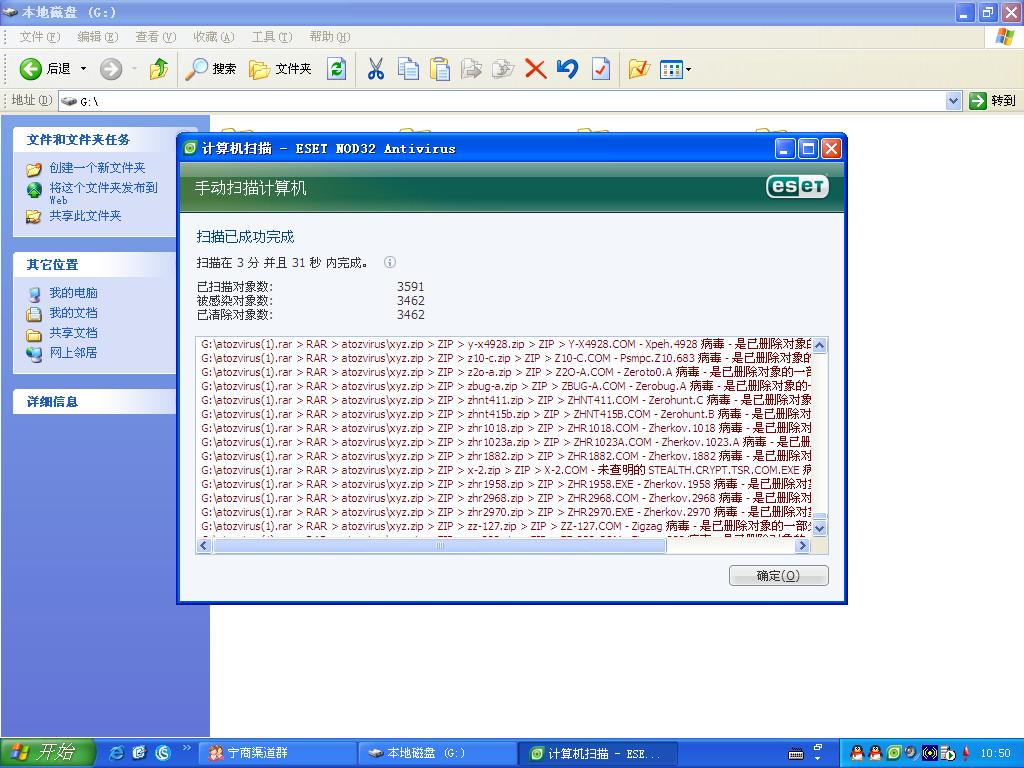Open 我的文档 in Other Places
This screenshot has width=1024, height=768.
[73, 313]
